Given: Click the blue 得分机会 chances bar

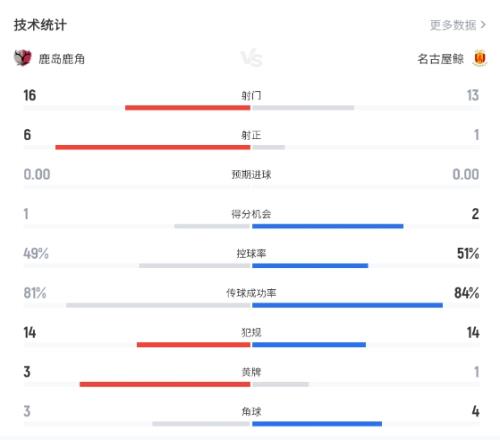Looking at the screenshot, I should 328,226.
